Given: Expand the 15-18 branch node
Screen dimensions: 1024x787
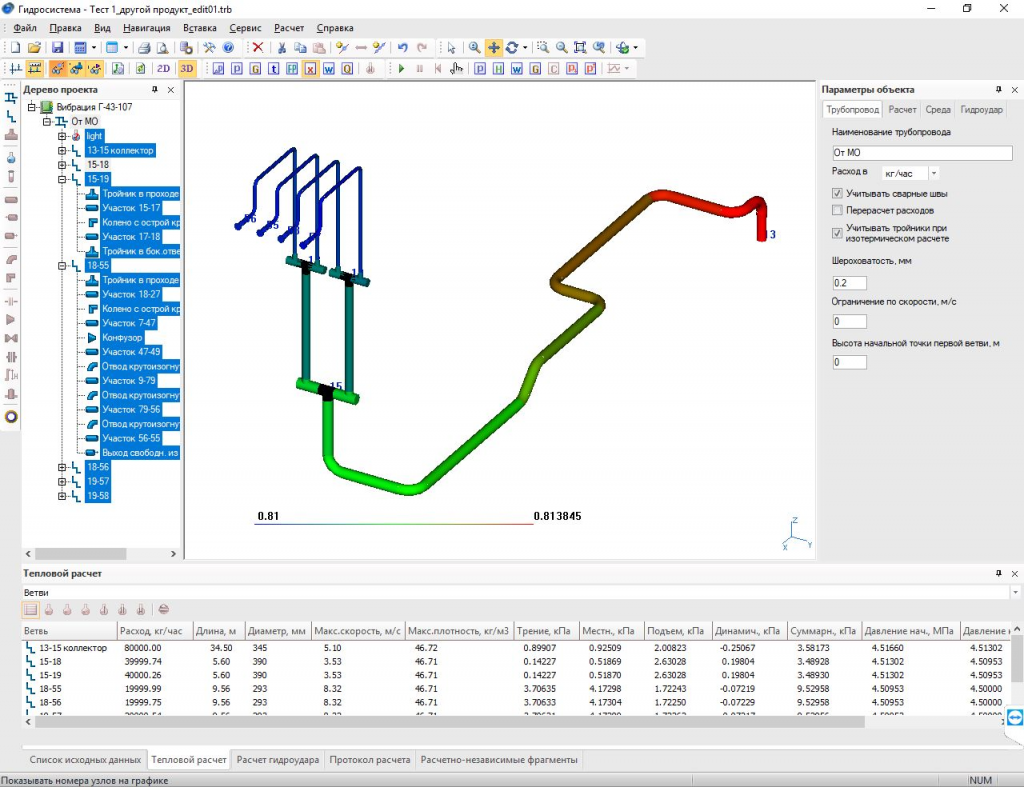Looking at the screenshot, I should 62,165.
